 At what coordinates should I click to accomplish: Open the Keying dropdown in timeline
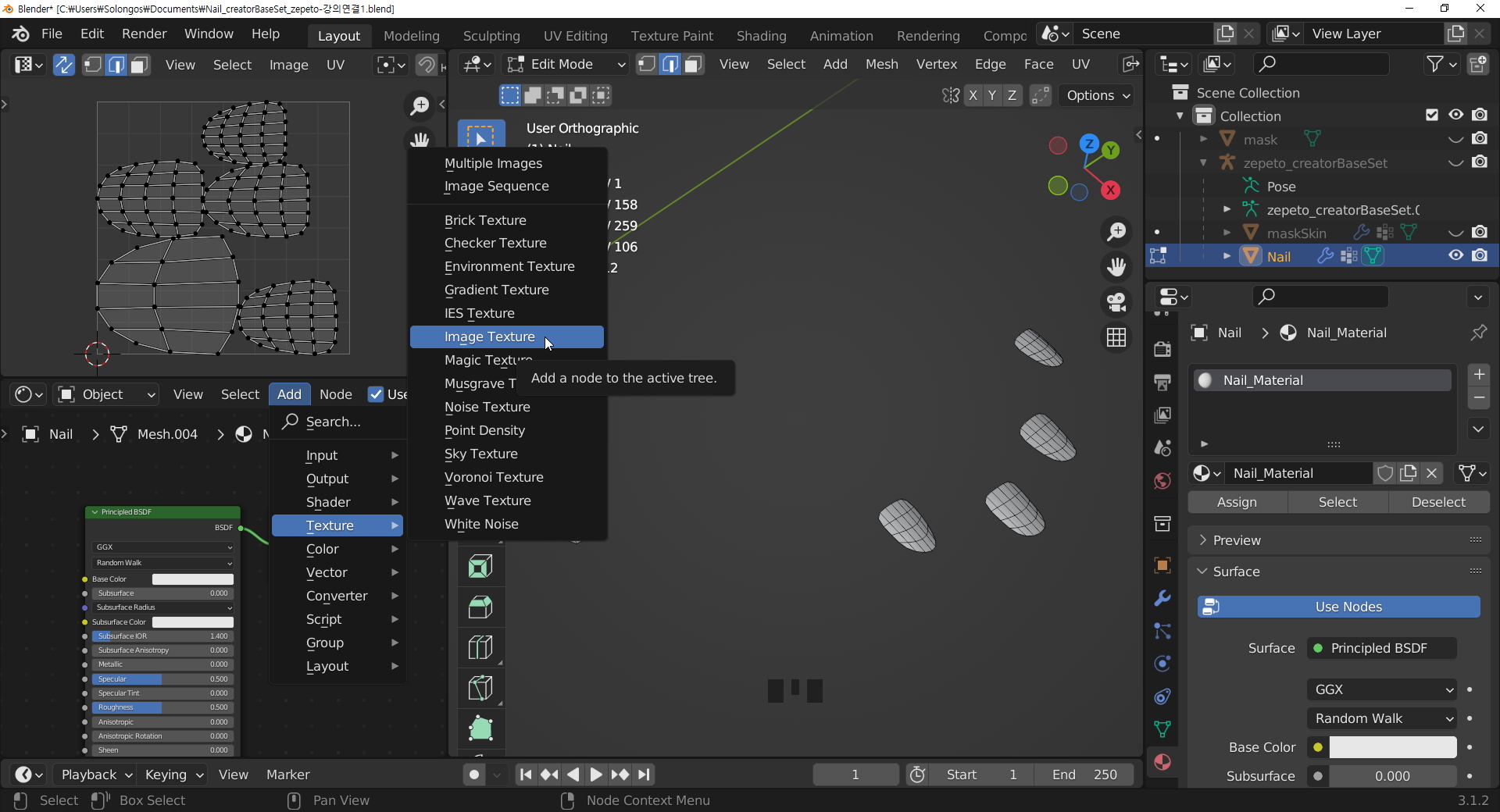(x=173, y=775)
